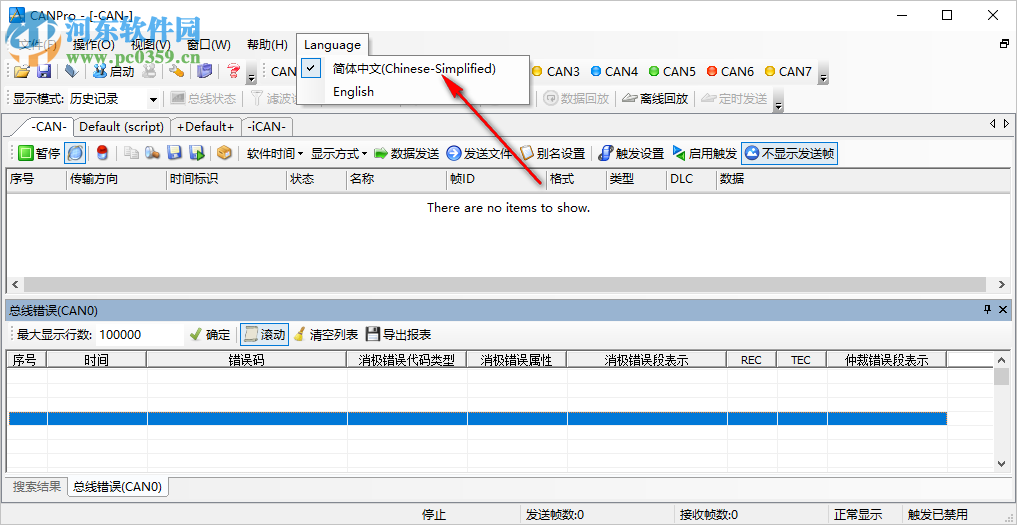
Task: Click 数据发送 data send button
Action: [407, 153]
